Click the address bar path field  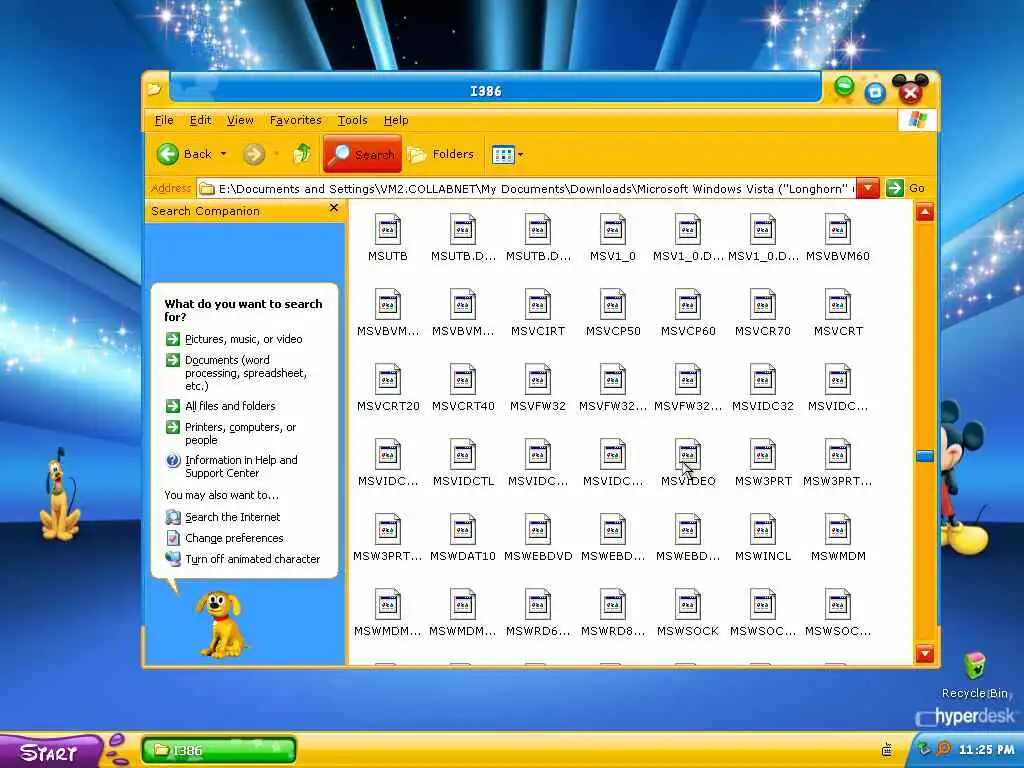tap(526, 189)
